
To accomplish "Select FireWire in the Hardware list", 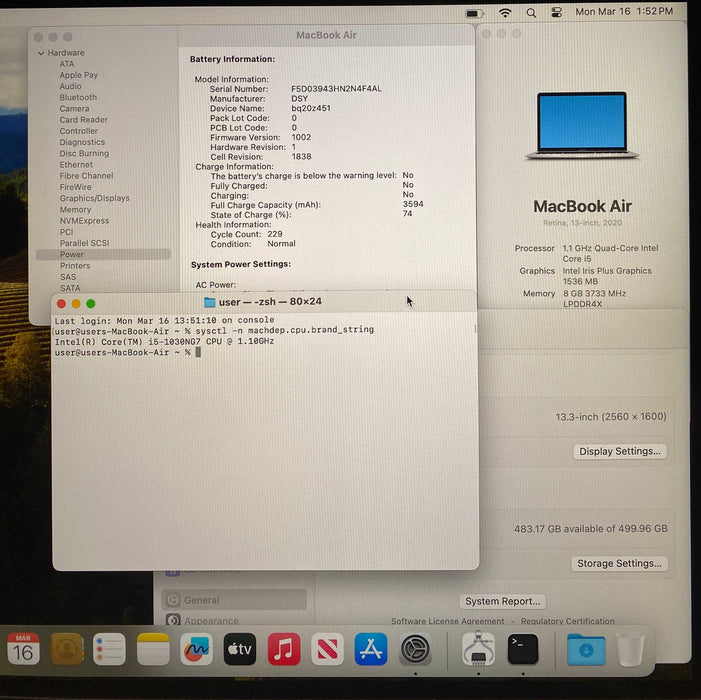I will click(x=76, y=187).
